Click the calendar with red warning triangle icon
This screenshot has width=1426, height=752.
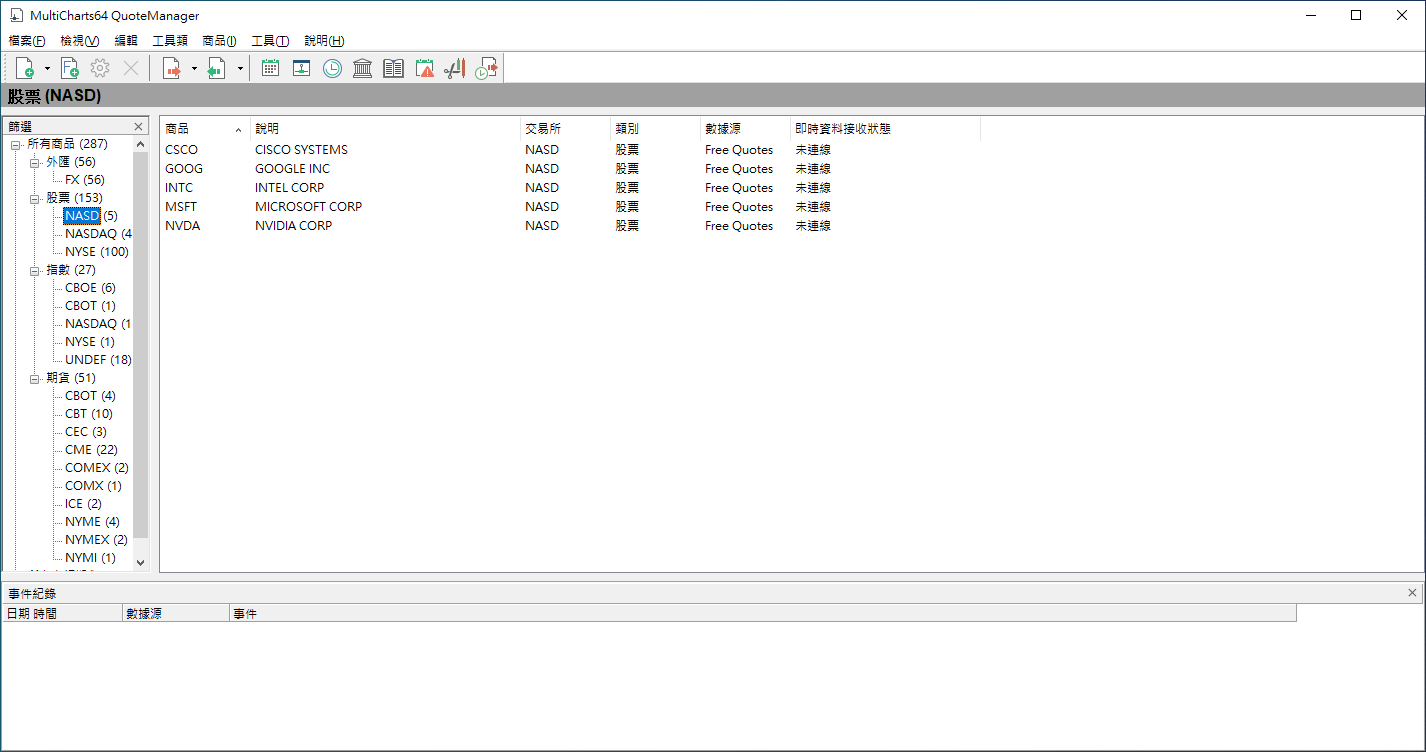[425, 68]
